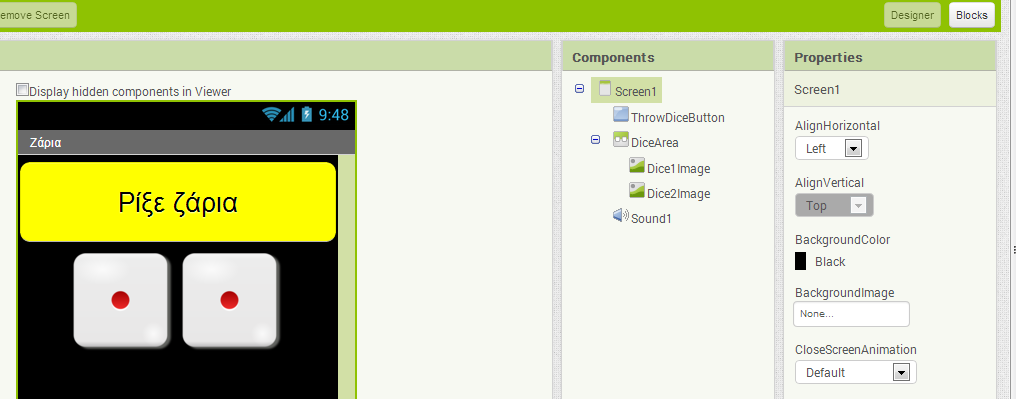Collapse the Screen1 tree node
The width and height of the screenshot is (1016, 399).
pos(579,89)
